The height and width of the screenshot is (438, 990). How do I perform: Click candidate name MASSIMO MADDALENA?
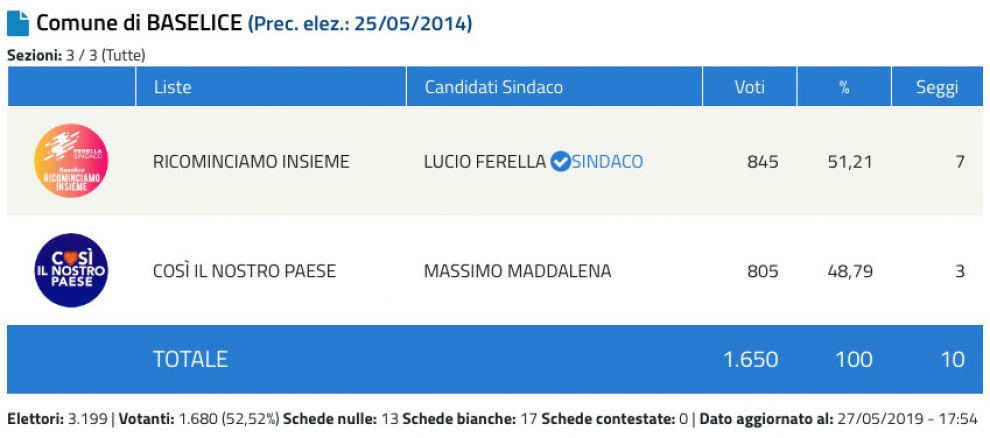[x=517, y=271]
